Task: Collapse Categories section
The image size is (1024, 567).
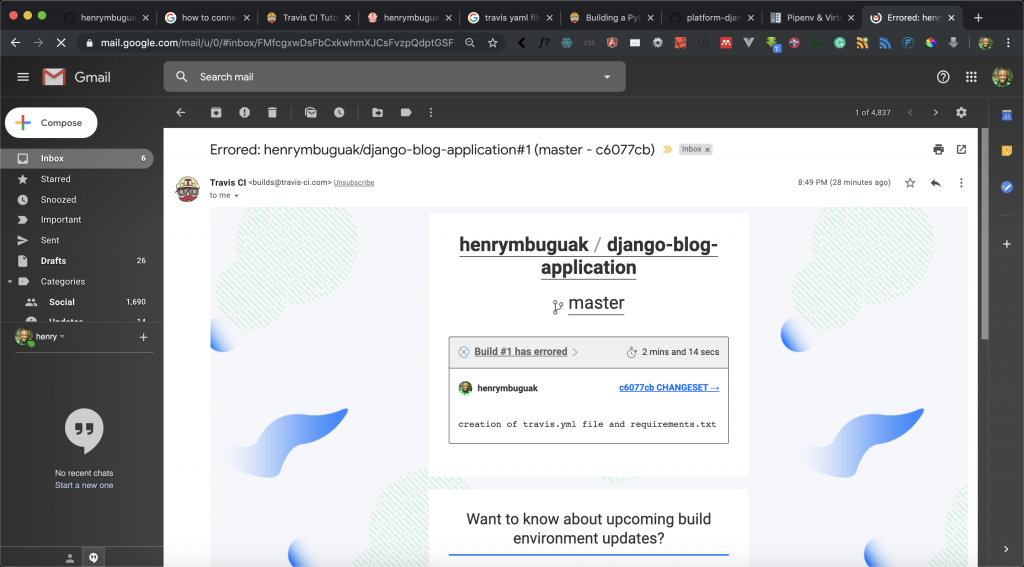Action: click(x=10, y=282)
